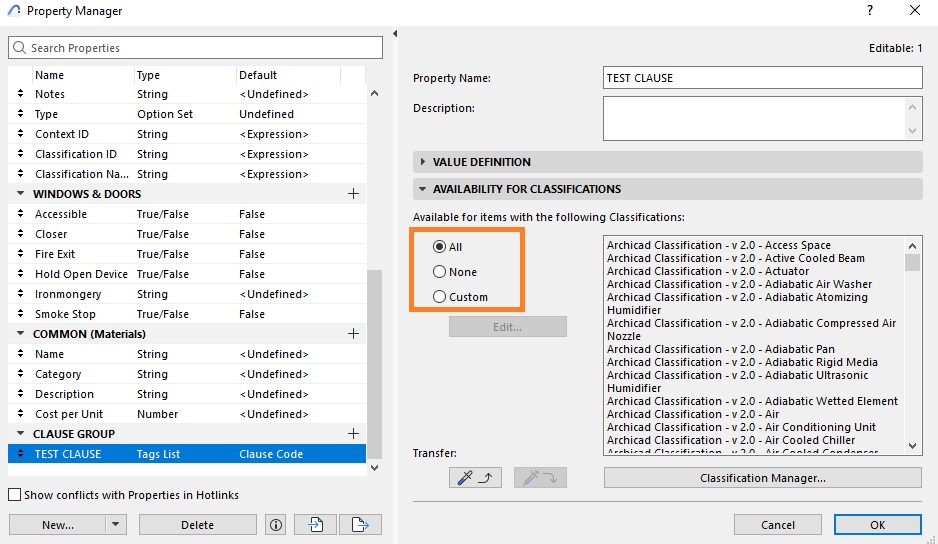Click the Search Properties field
The image size is (938, 544).
pyautogui.click(x=196, y=48)
